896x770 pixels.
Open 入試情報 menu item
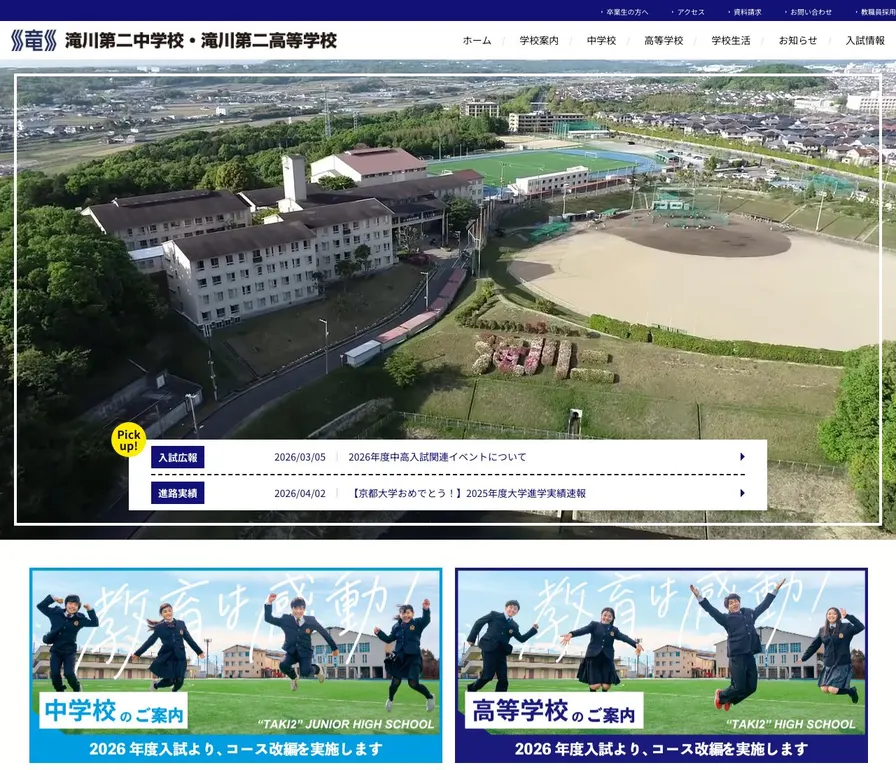click(865, 41)
